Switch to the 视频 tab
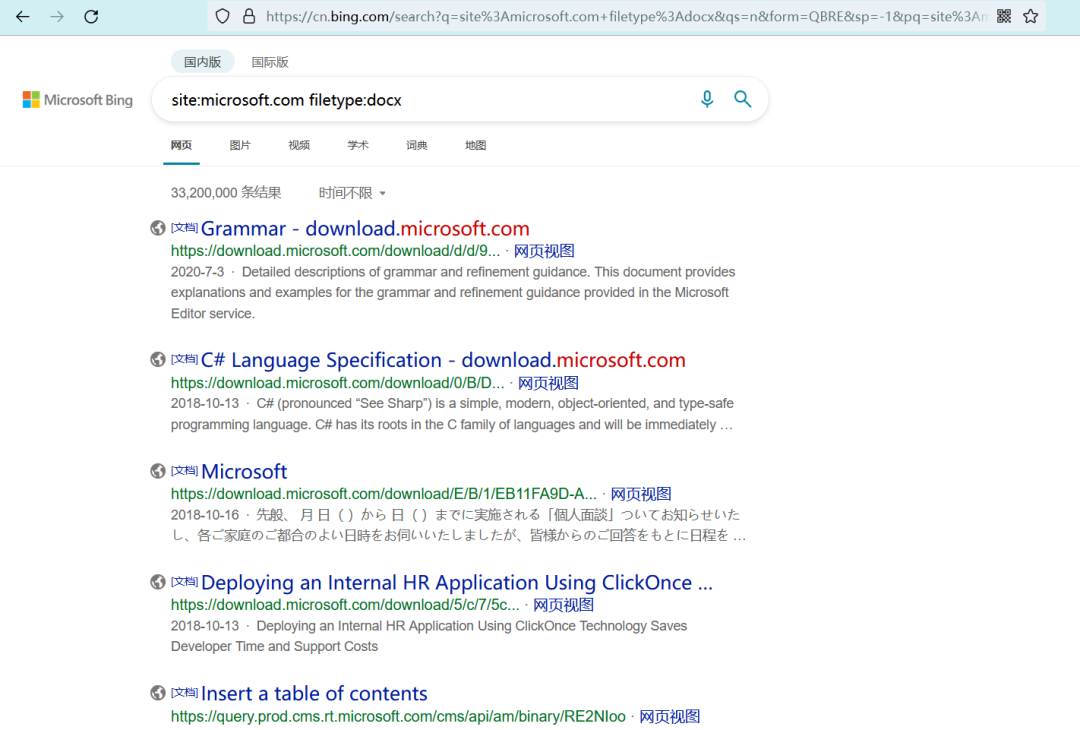 tap(299, 145)
